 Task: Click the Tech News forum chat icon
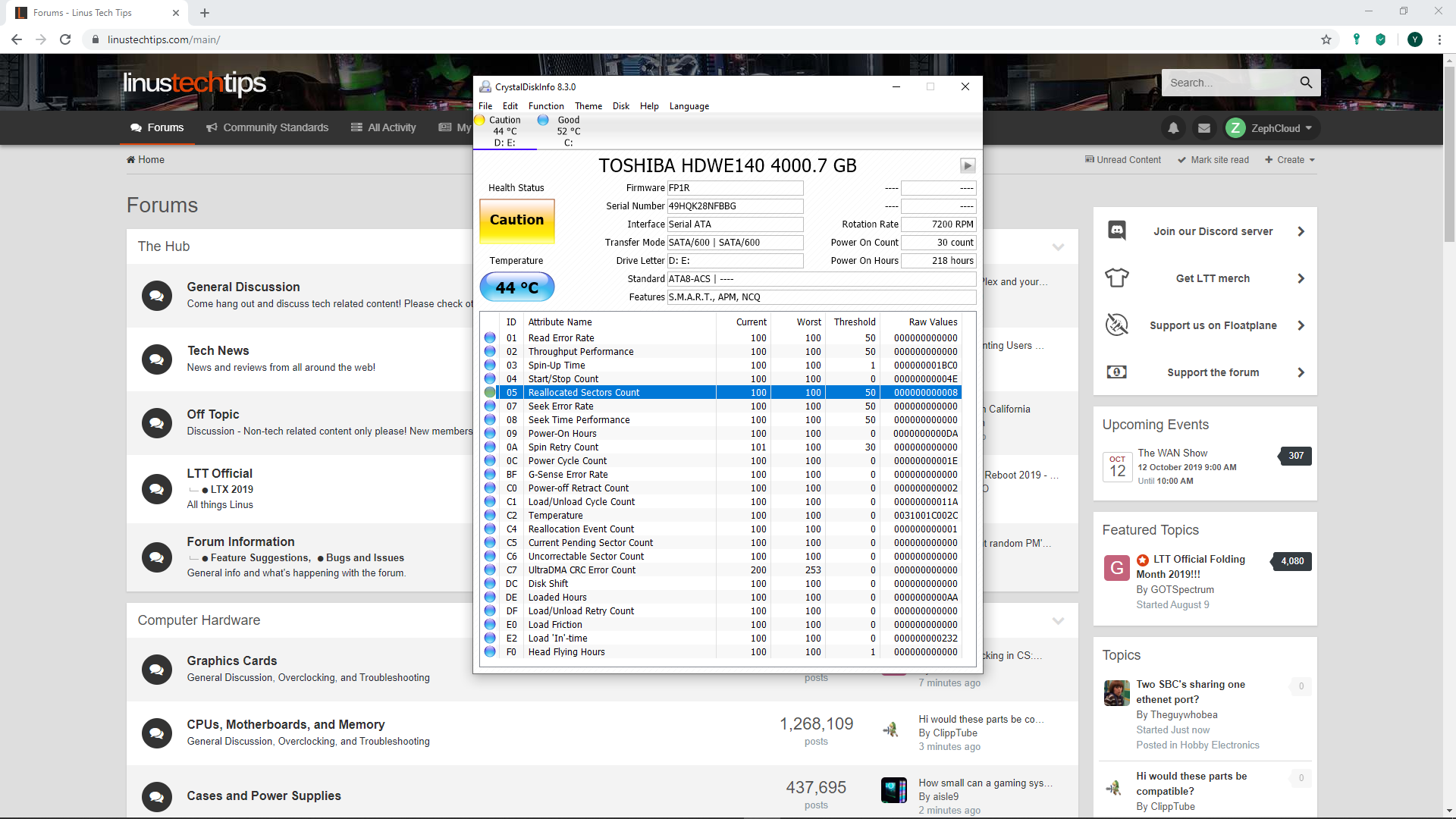point(157,359)
